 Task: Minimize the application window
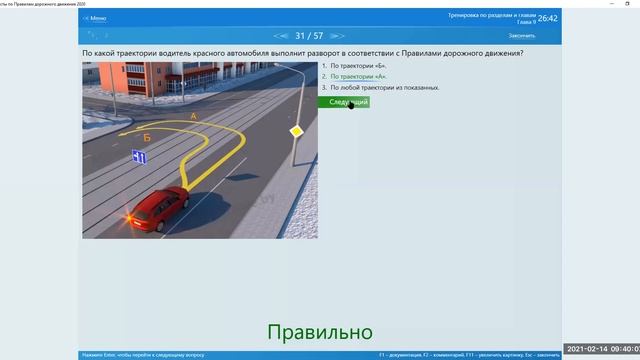612,4
